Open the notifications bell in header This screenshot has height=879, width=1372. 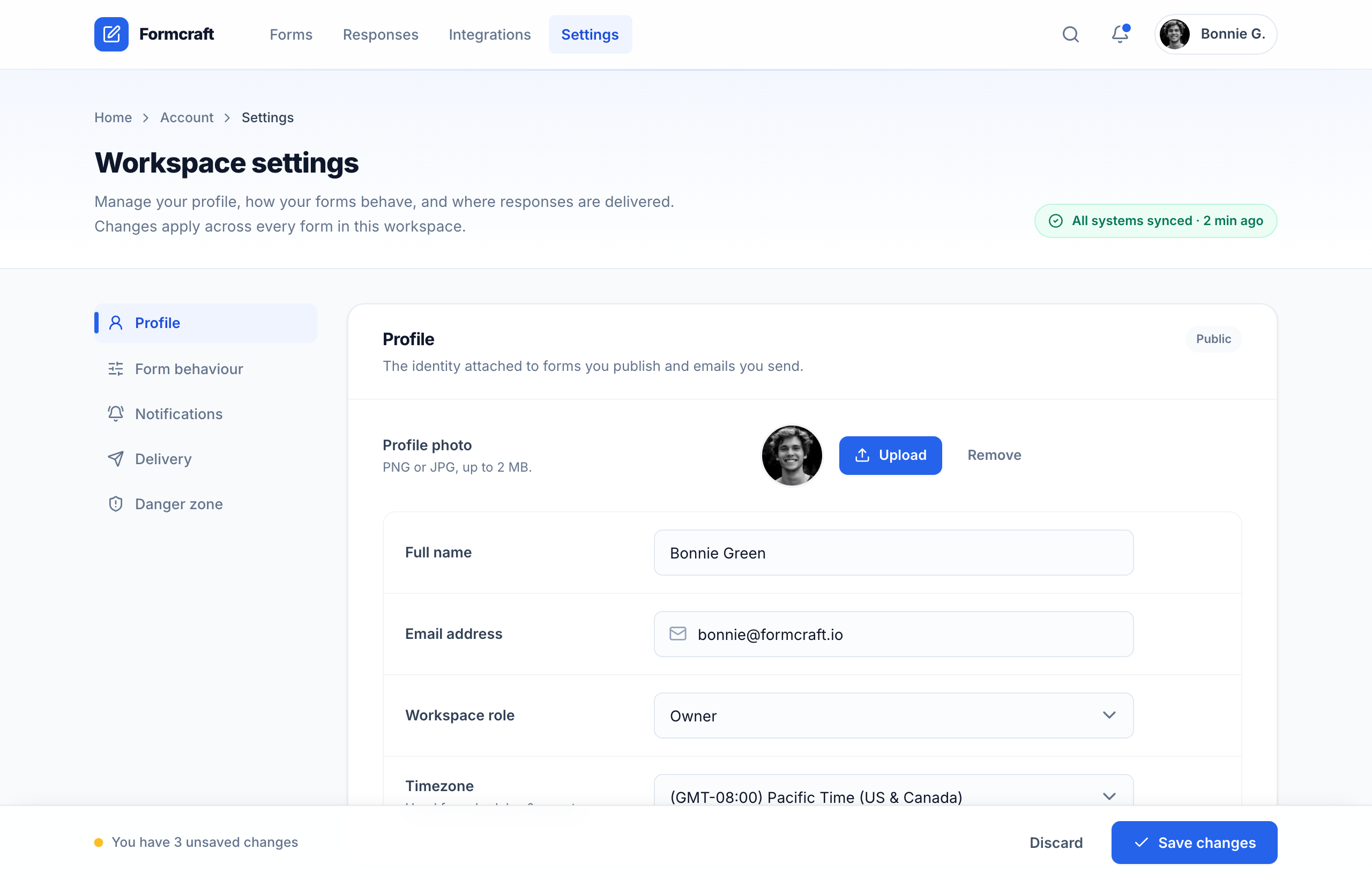click(x=1120, y=34)
